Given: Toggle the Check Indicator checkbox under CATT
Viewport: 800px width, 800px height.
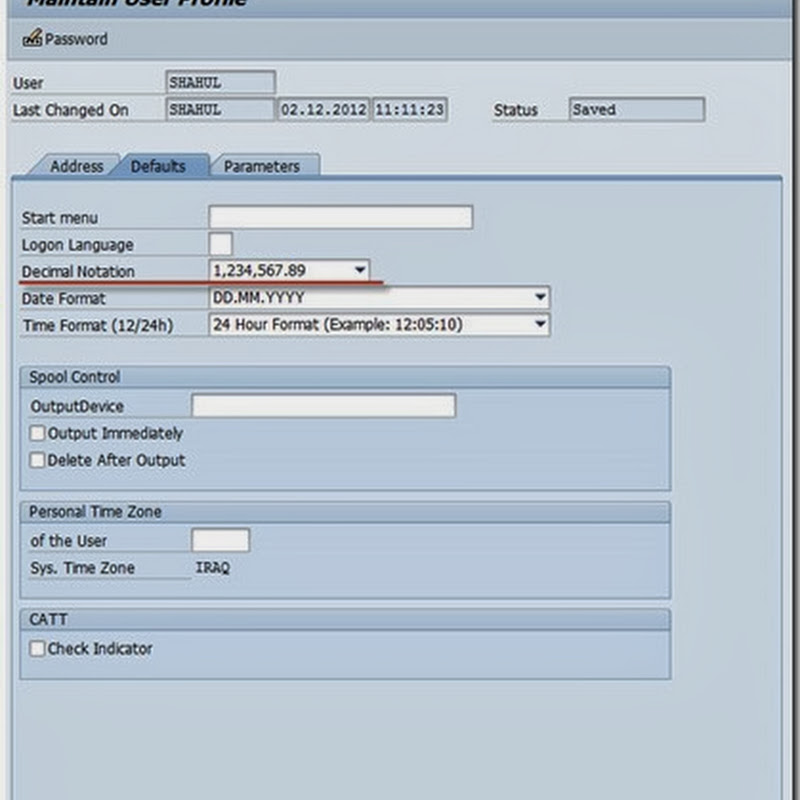Looking at the screenshot, I should tap(37, 648).
